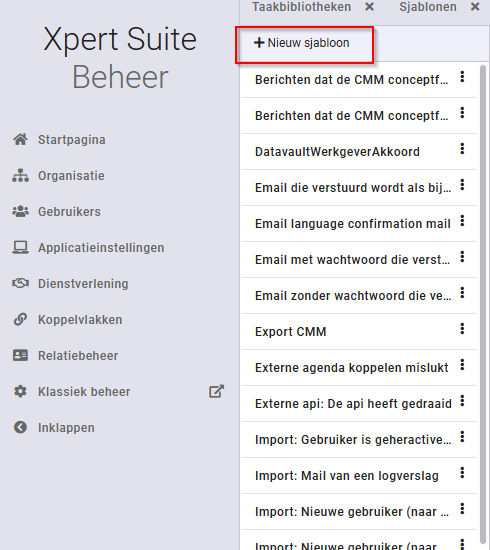The height and width of the screenshot is (550, 490).
Task: Click the Relatiebeheer contact card icon
Action: [x=20, y=355]
